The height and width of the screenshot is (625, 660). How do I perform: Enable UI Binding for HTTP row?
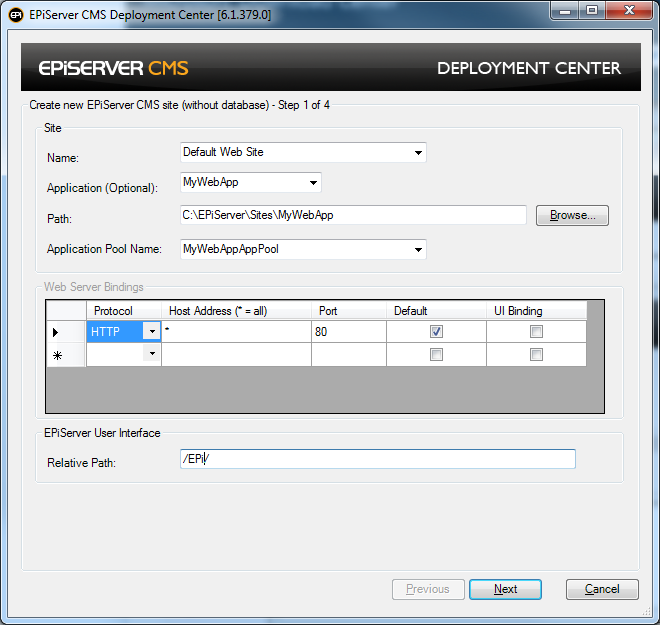point(537,331)
